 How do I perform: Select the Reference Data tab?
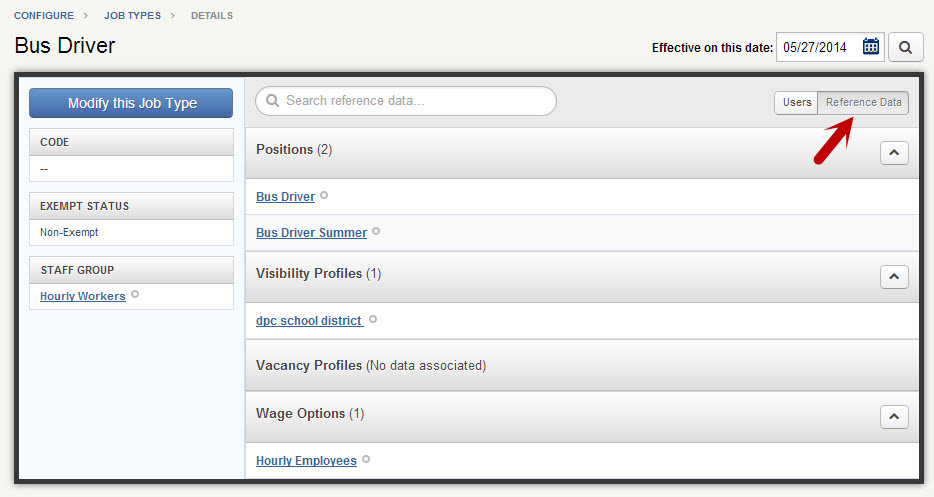coord(863,102)
